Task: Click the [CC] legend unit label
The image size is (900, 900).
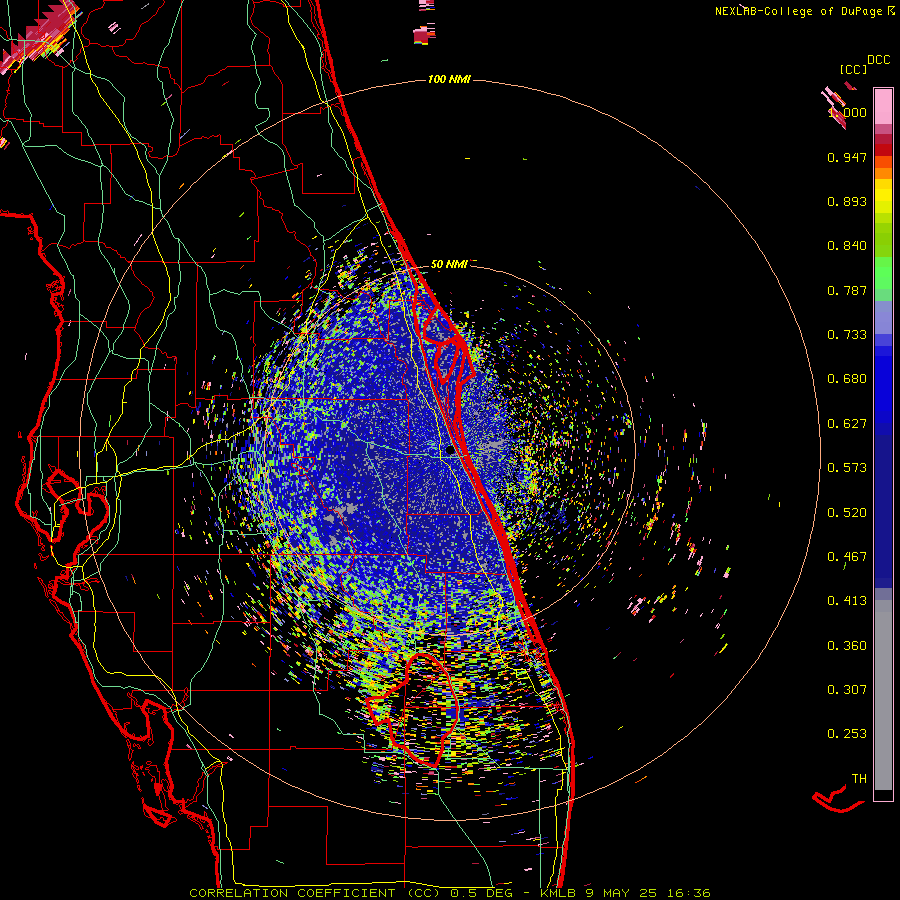Action: pos(853,69)
